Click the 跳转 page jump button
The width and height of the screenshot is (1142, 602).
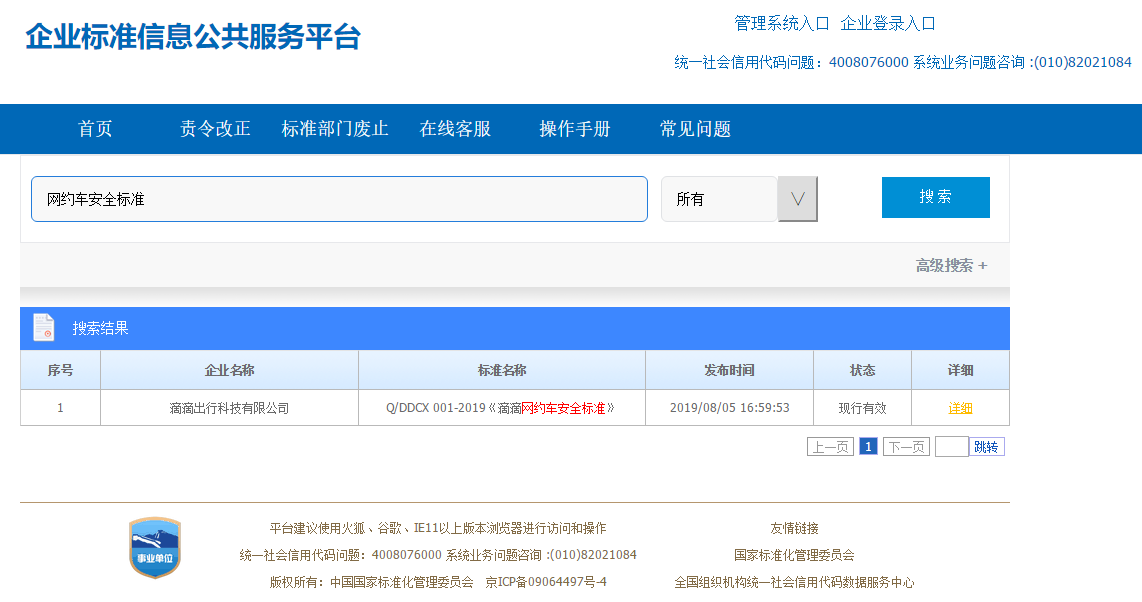tap(986, 447)
